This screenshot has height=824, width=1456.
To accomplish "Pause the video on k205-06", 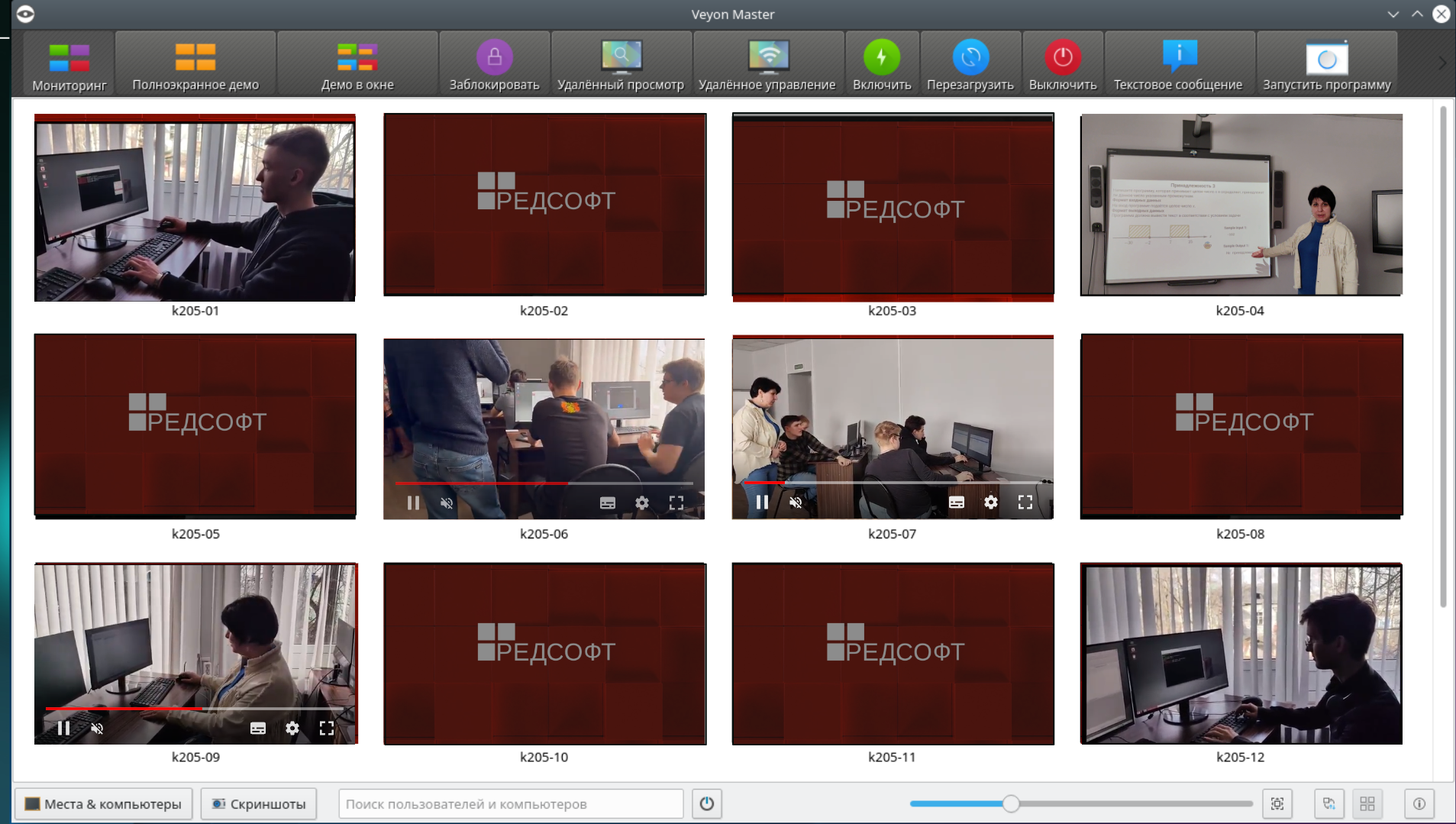I will click(x=413, y=502).
